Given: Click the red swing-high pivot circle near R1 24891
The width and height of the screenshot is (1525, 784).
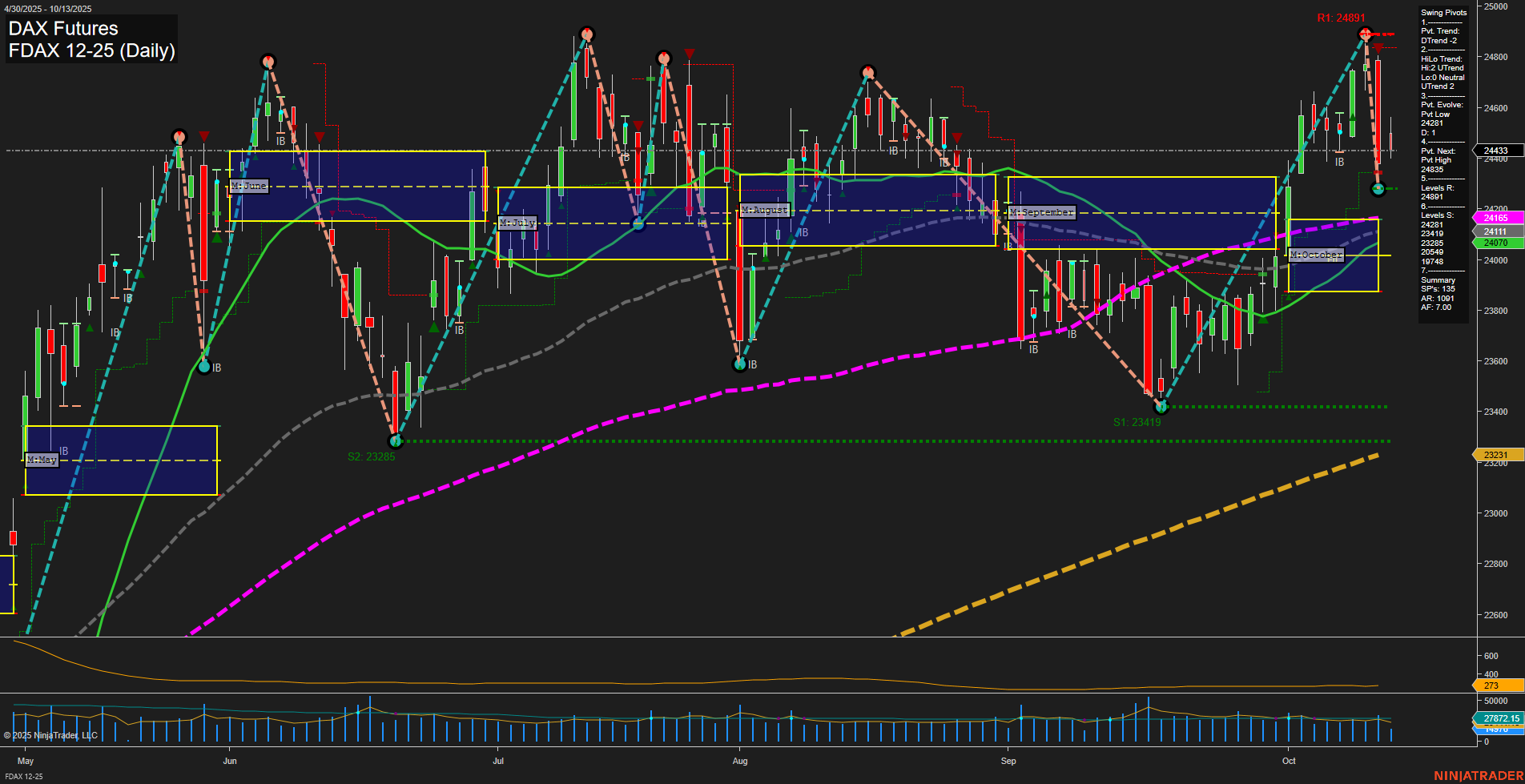Looking at the screenshot, I should click(x=1366, y=34).
